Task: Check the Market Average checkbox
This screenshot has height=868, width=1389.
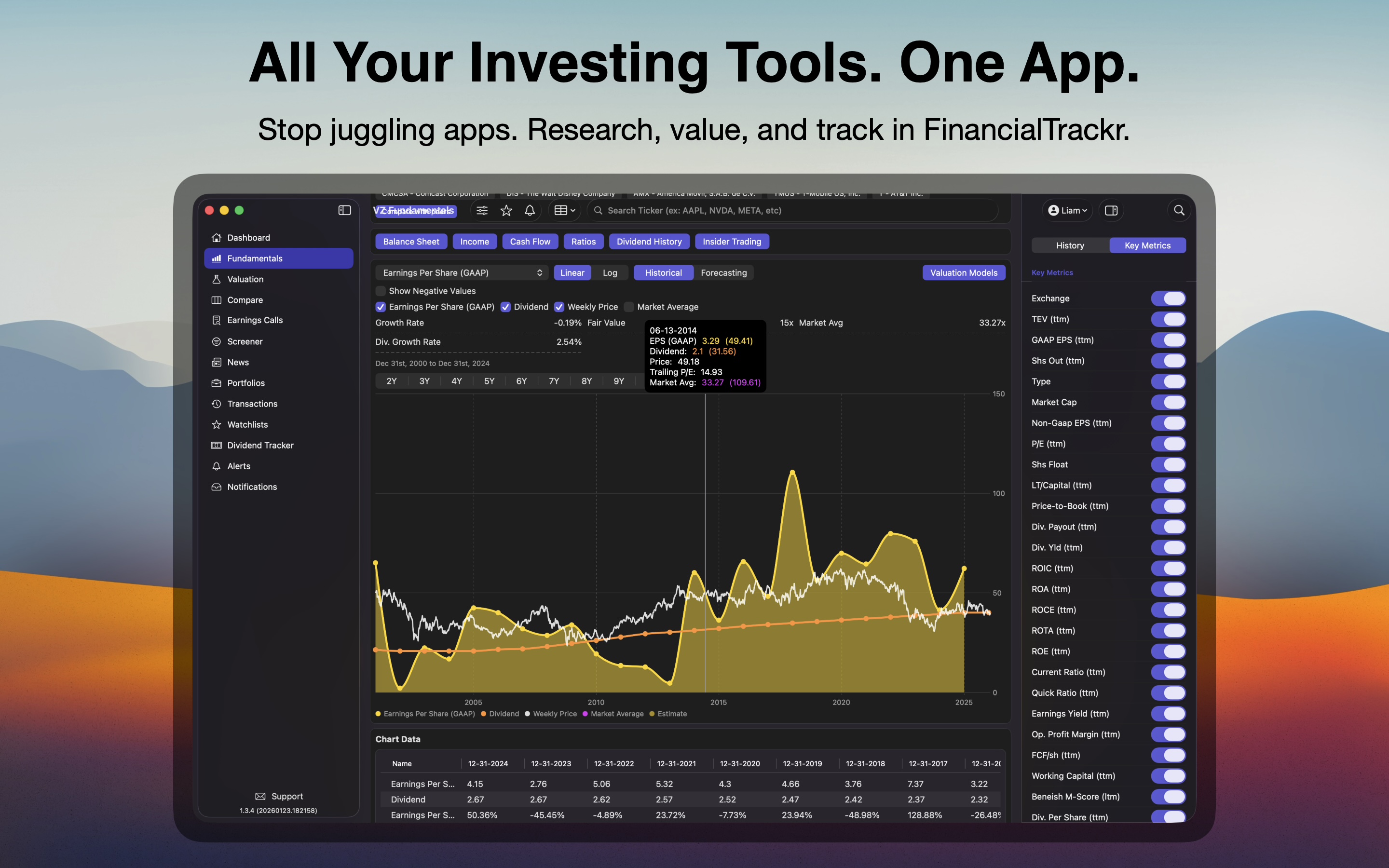Action: pos(629,307)
